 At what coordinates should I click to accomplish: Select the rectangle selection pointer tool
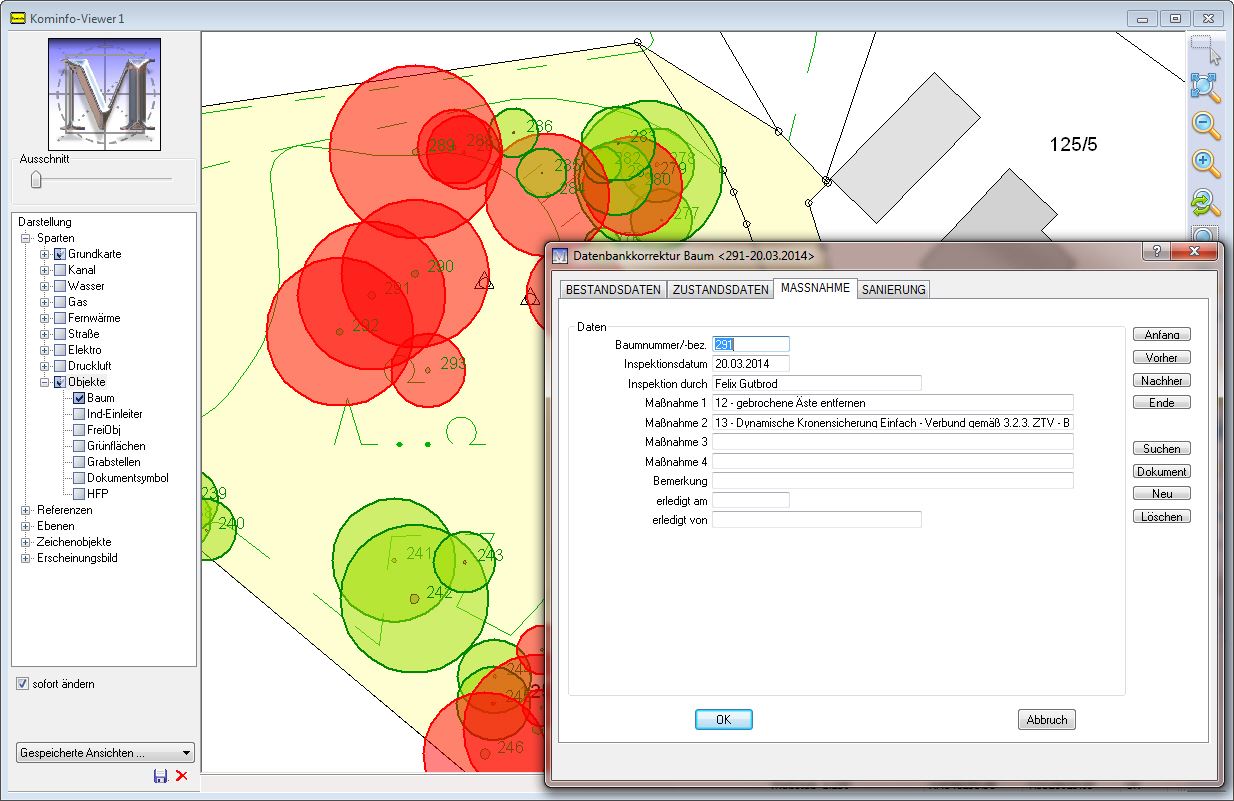click(1205, 50)
